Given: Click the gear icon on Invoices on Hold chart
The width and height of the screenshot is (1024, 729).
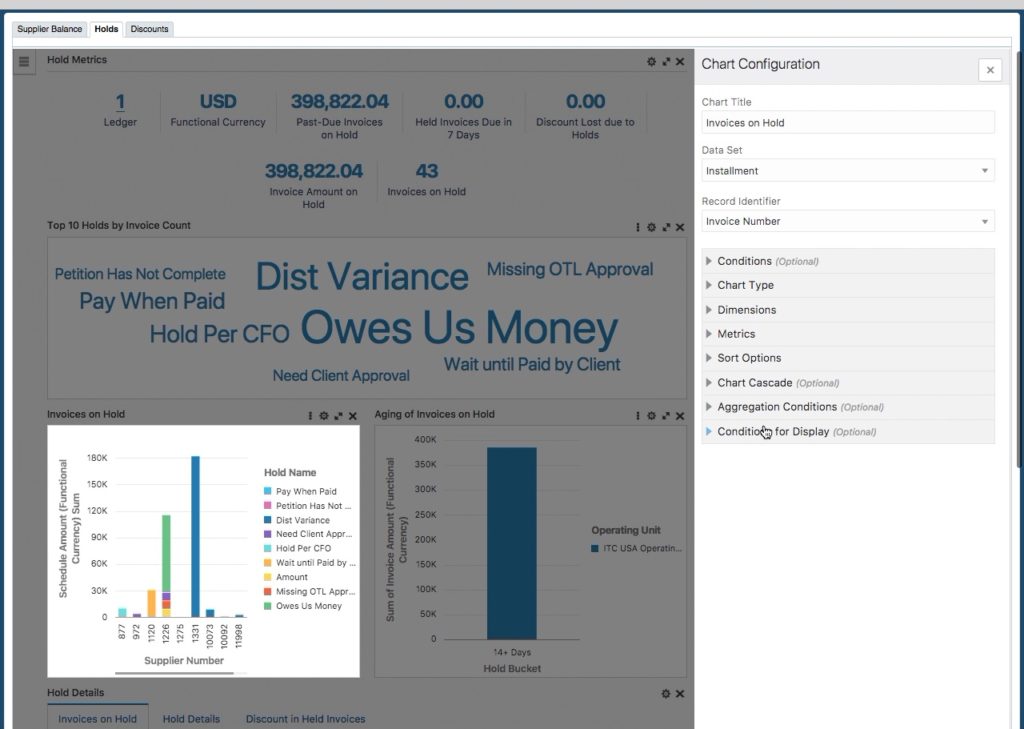Looking at the screenshot, I should click(323, 415).
